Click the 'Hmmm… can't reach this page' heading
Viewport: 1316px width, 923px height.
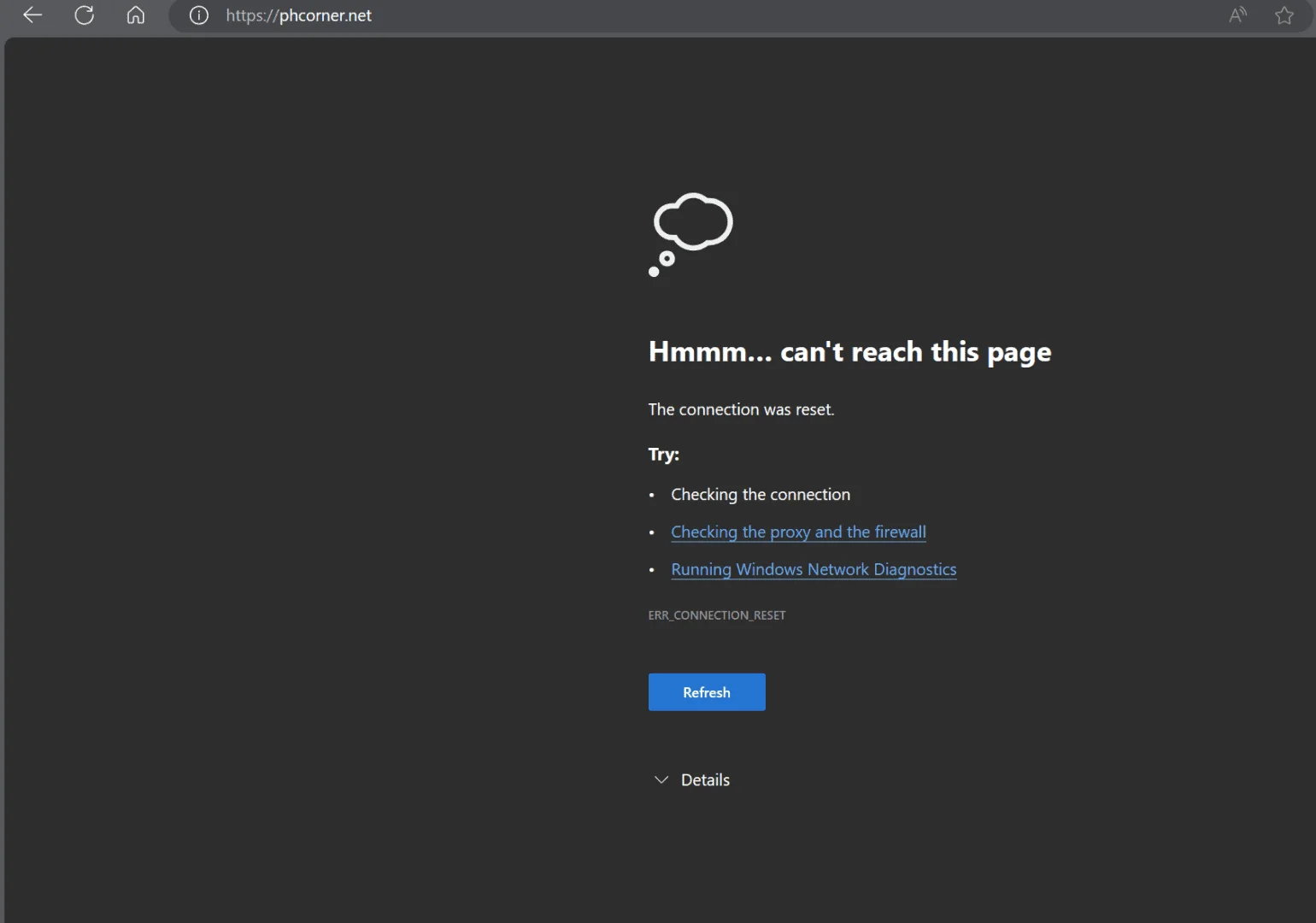[849, 352]
